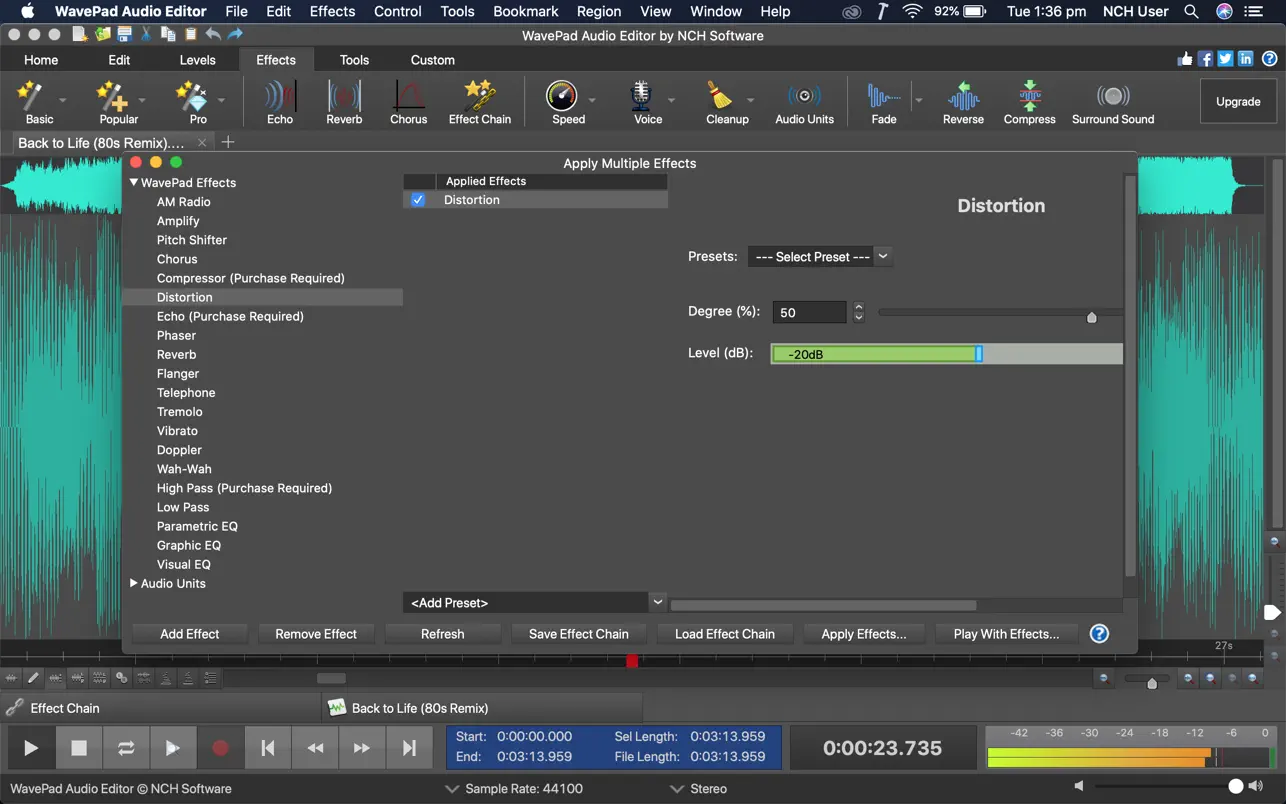
Task: Select Parametric EQ in the effects list
Action: click(x=197, y=526)
